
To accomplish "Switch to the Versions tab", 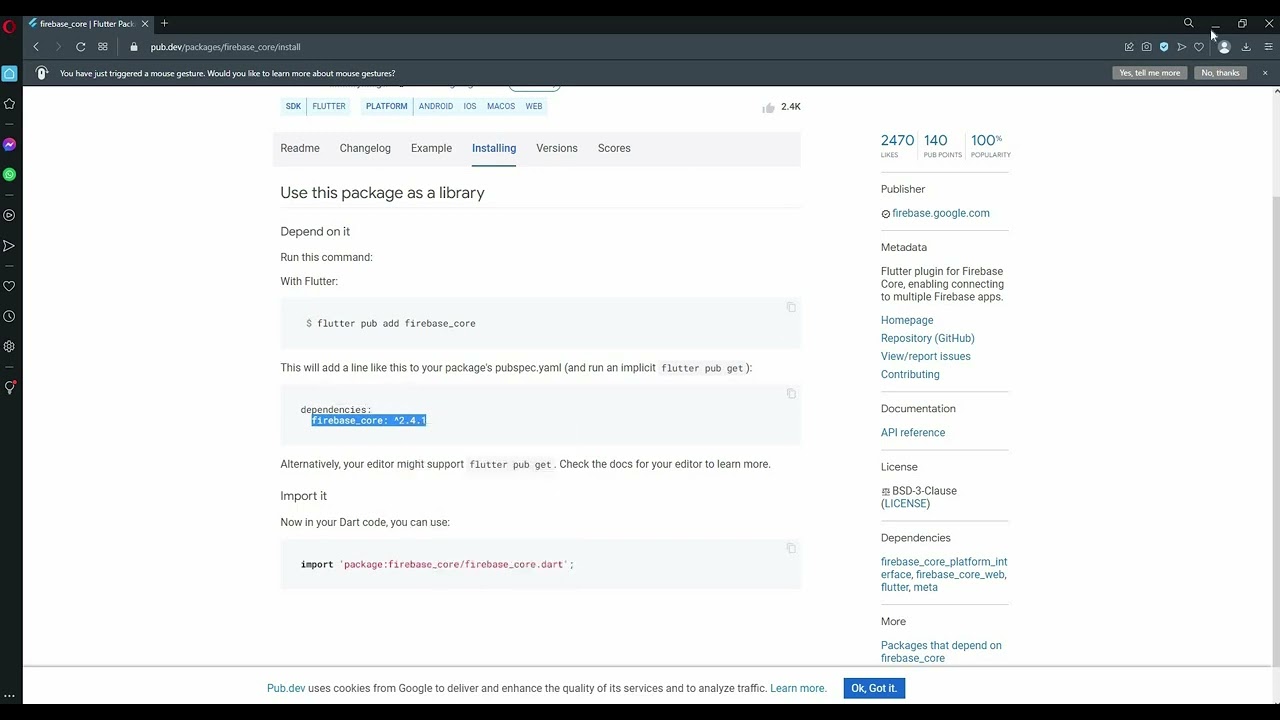I will [x=556, y=148].
